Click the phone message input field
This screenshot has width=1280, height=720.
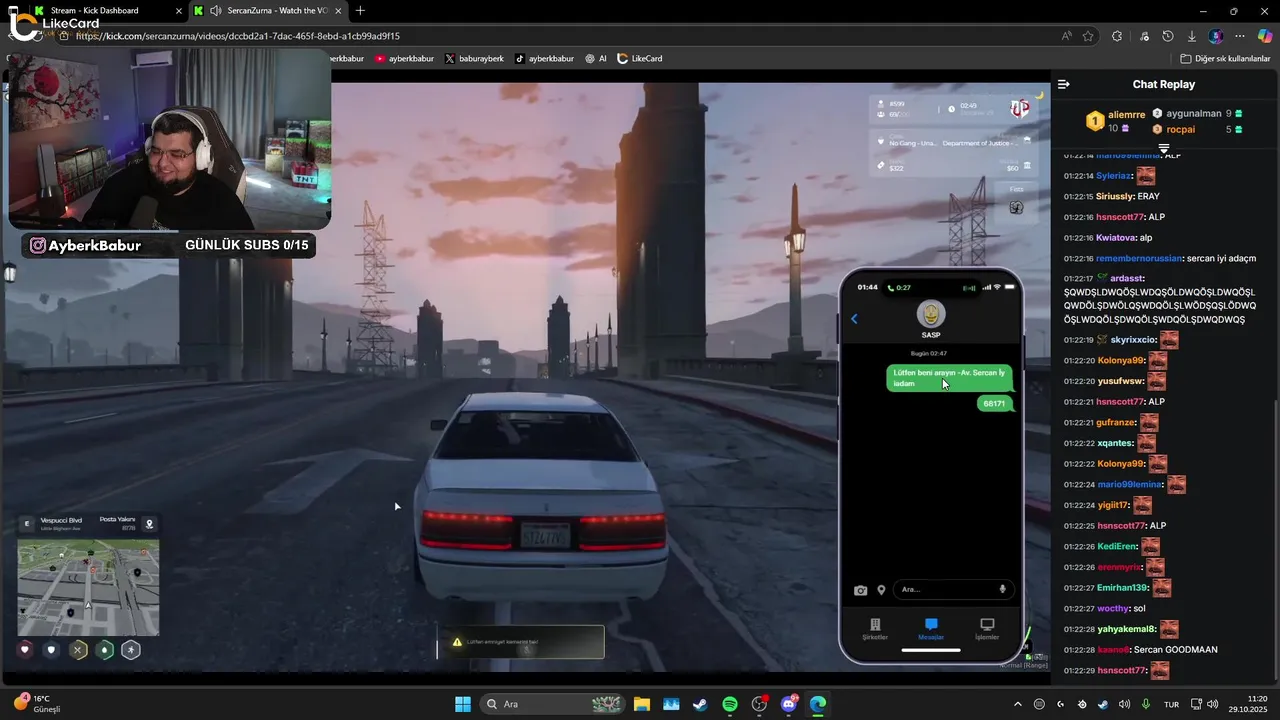(x=954, y=590)
